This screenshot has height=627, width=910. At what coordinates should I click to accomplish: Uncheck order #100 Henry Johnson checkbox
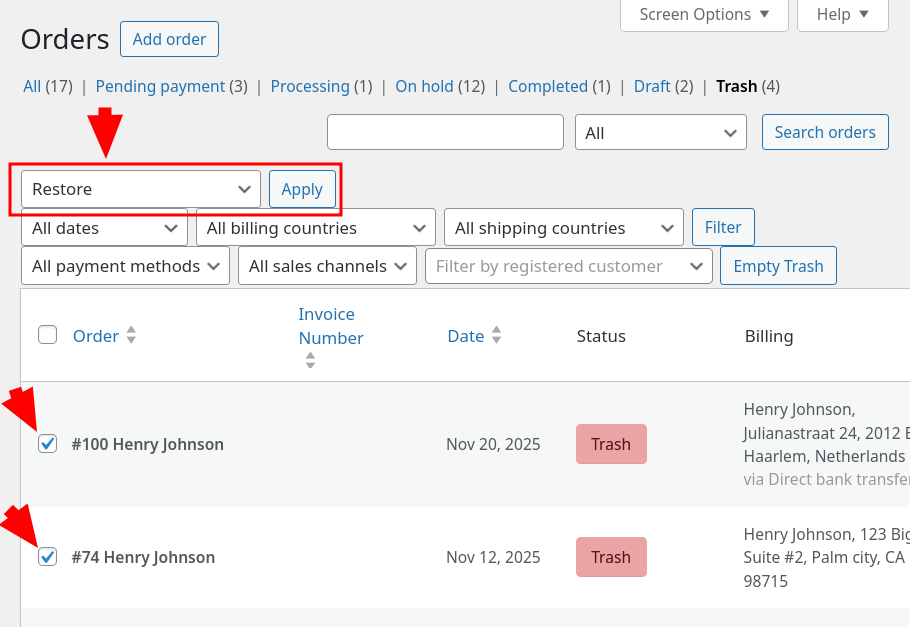click(x=48, y=443)
